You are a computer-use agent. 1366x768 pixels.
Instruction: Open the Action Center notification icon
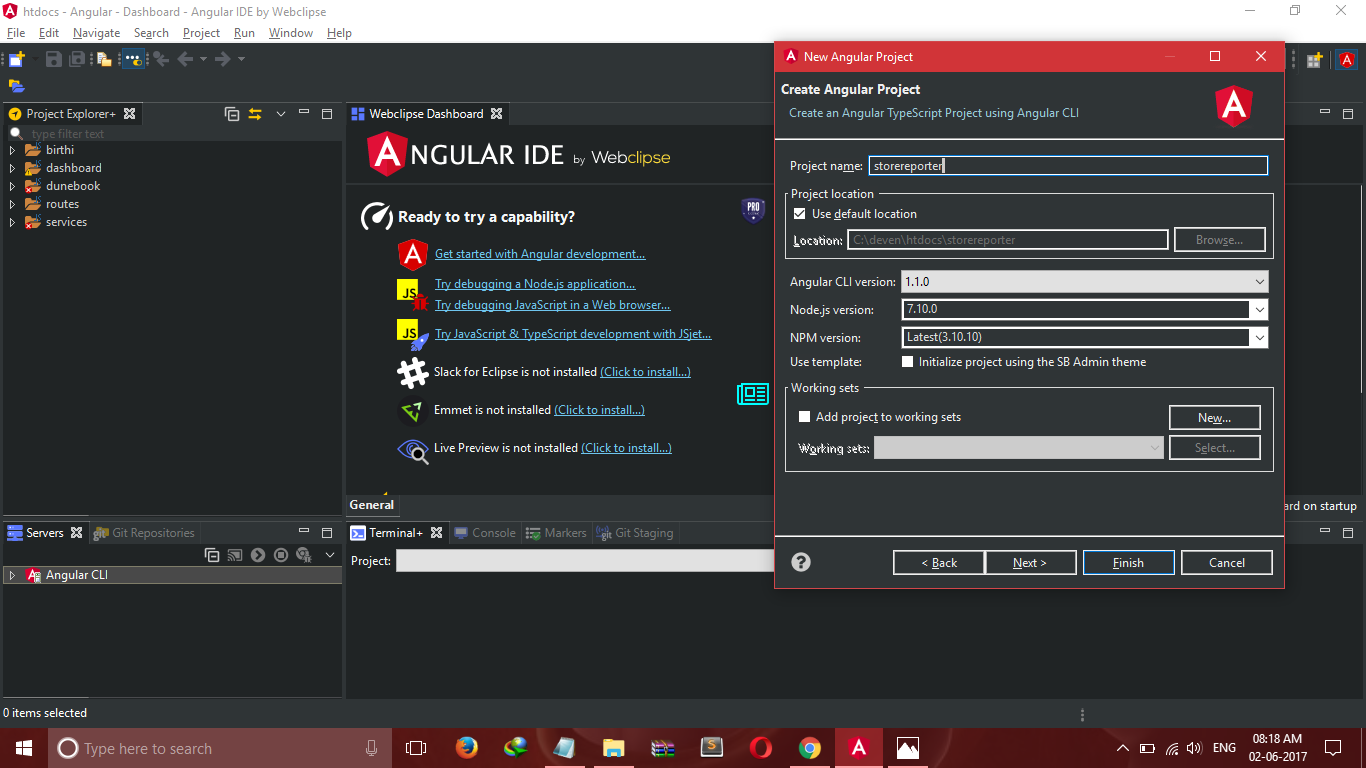tap(1333, 748)
